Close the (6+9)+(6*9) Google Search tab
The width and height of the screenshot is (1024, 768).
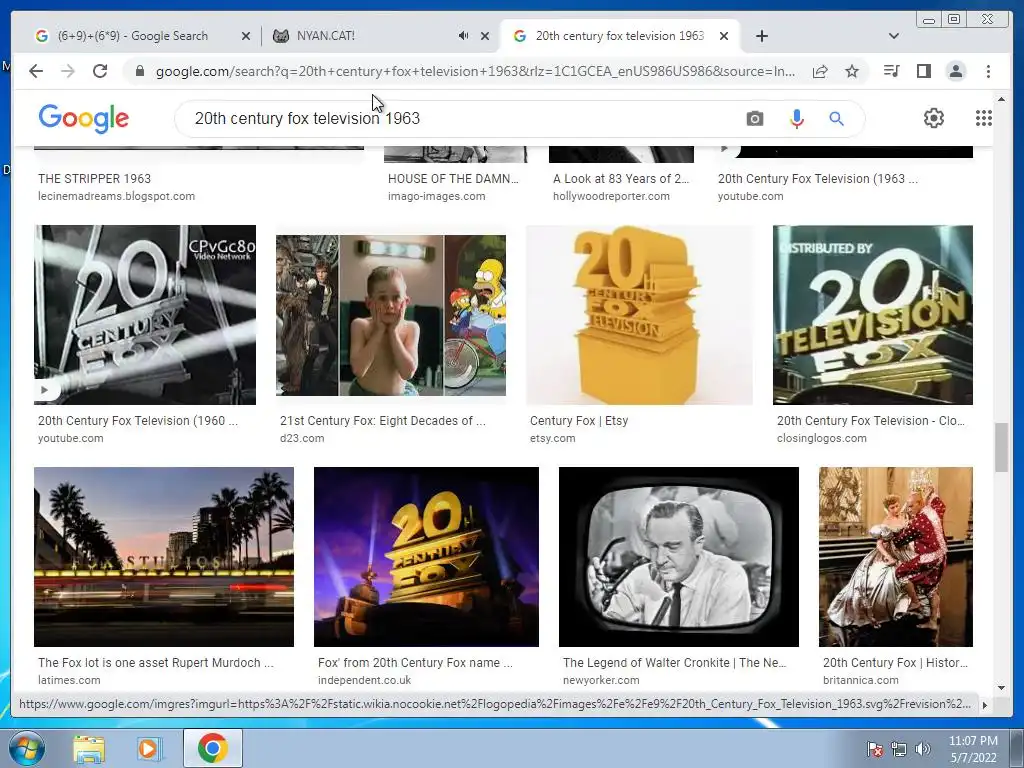(246, 36)
